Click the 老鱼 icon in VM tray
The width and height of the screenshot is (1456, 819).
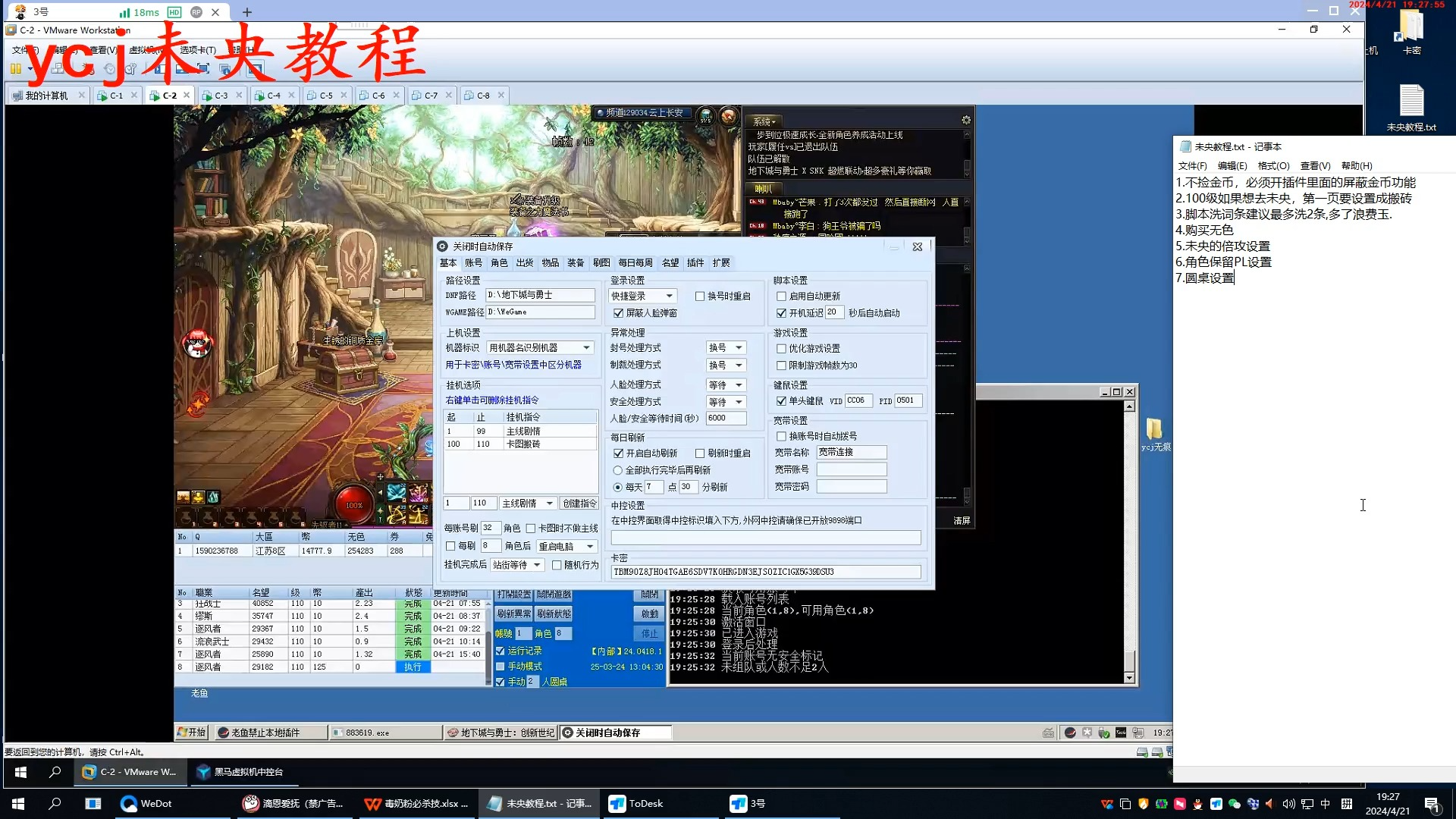click(x=1070, y=733)
